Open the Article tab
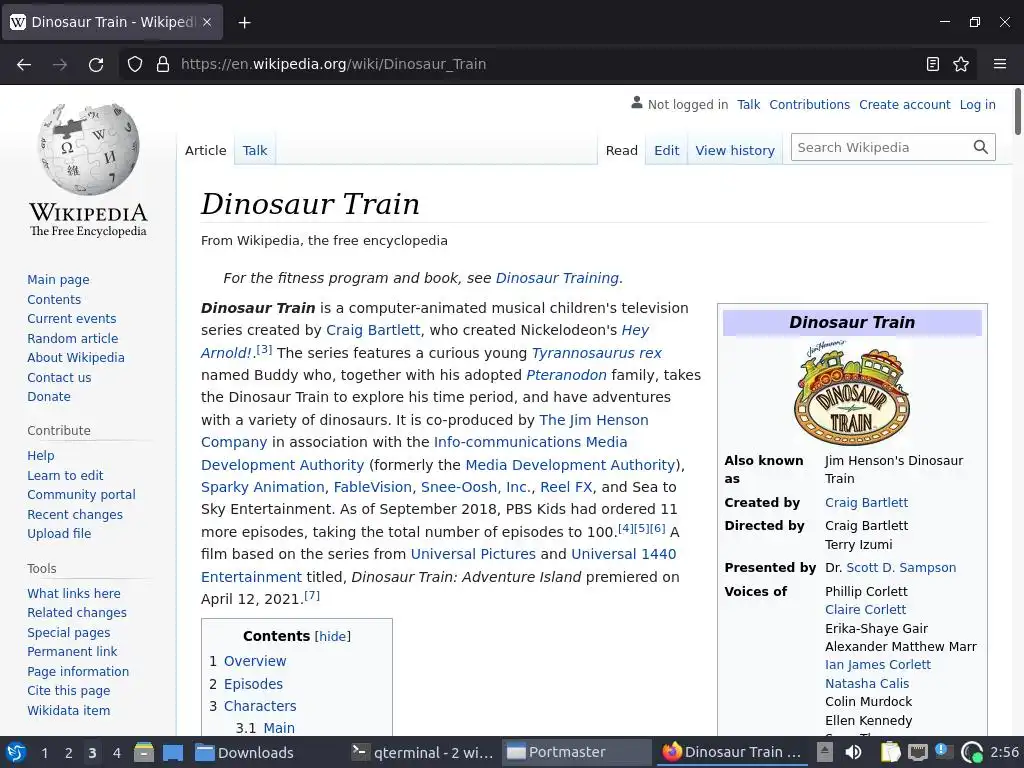The width and height of the screenshot is (1024, 768). click(x=206, y=150)
